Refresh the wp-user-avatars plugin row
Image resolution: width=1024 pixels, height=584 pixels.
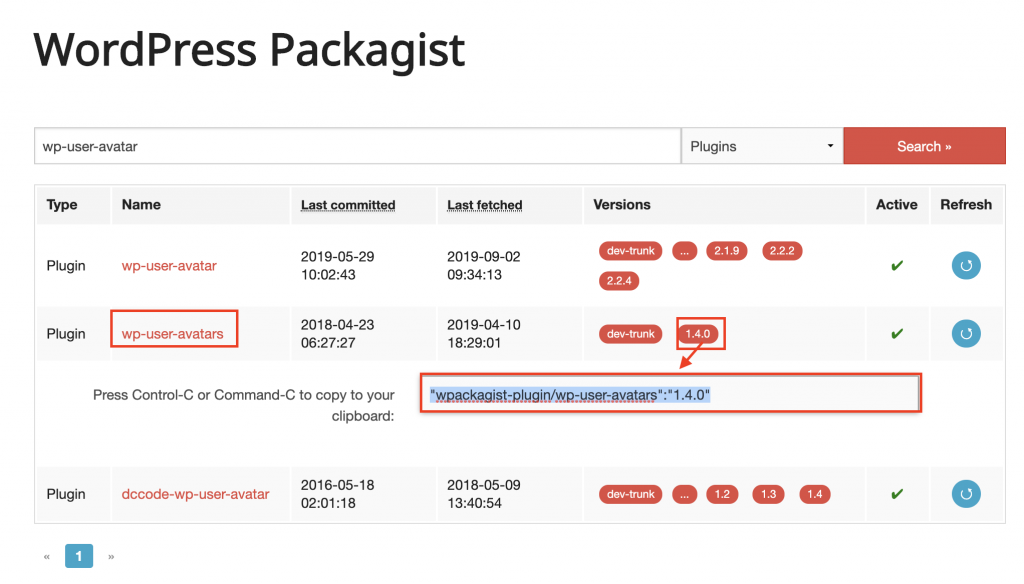coord(966,333)
